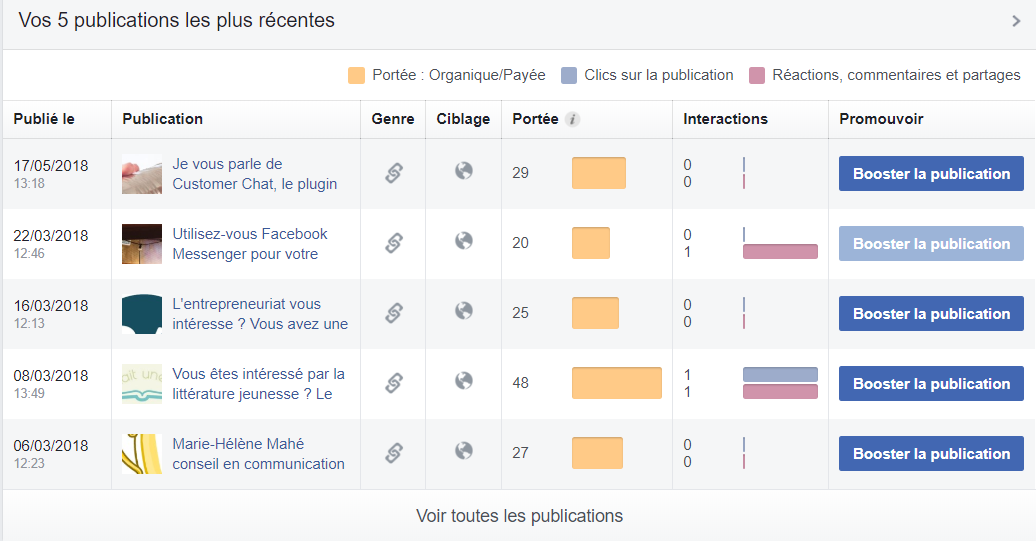Image resolution: width=1036 pixels, height=541 pixels.
Task: Click the globe targeting icon for 22/03/2018 post
Action: pos(464,241)
